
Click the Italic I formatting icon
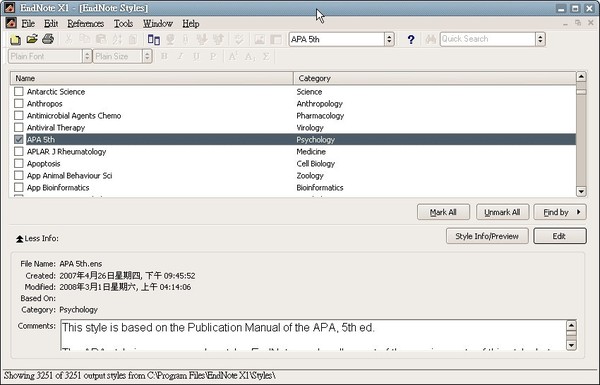pos(180,57)
